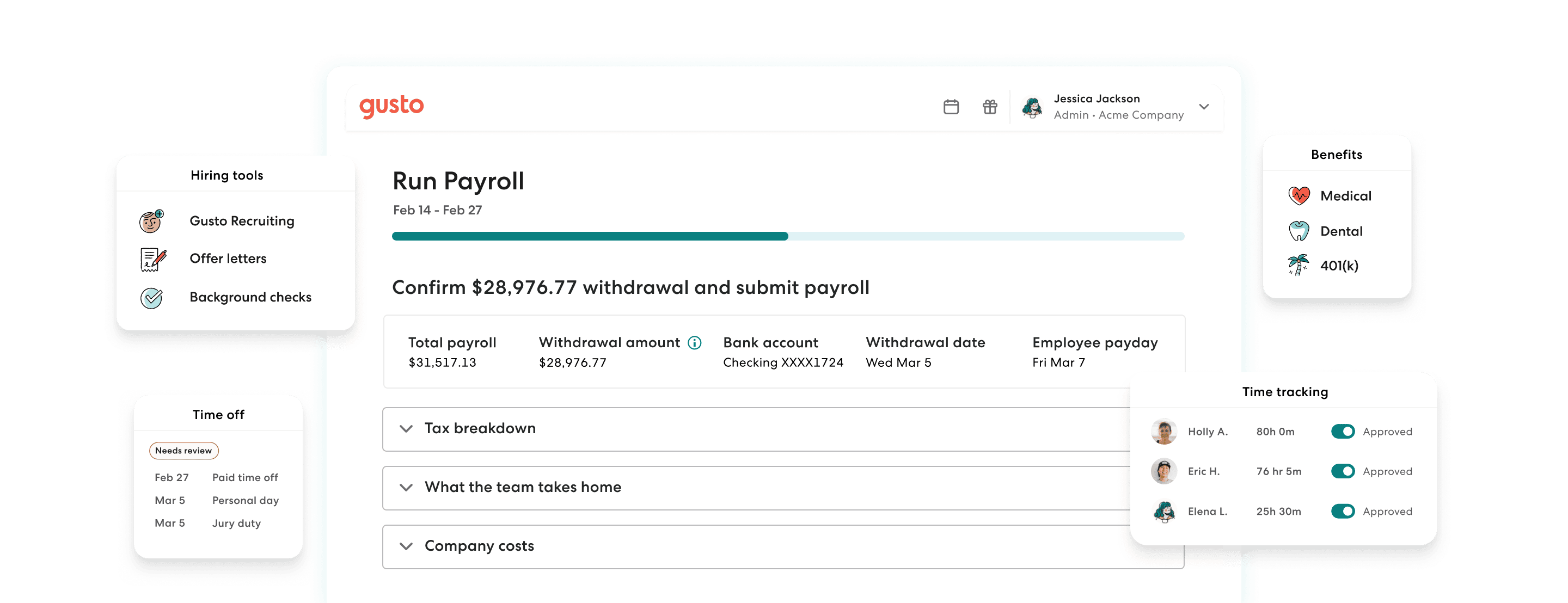Toggle approval for Holly A.'s hours
The width and height of the screenshot is (1568, 603).
pyautogui.click(x=1343, y=432)
